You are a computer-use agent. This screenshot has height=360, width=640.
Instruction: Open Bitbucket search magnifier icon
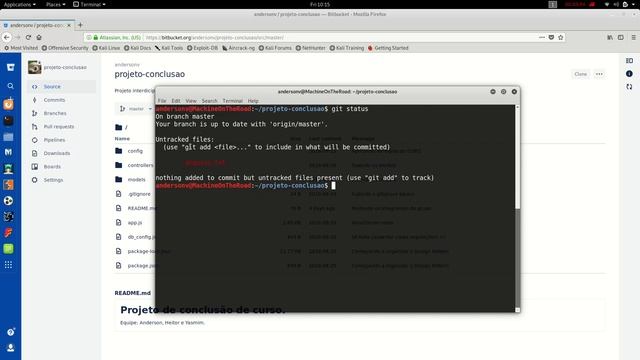point(10,86)
